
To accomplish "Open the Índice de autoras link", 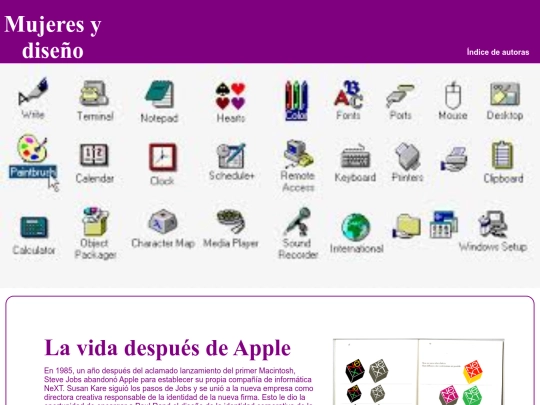I will click(498, 52).
